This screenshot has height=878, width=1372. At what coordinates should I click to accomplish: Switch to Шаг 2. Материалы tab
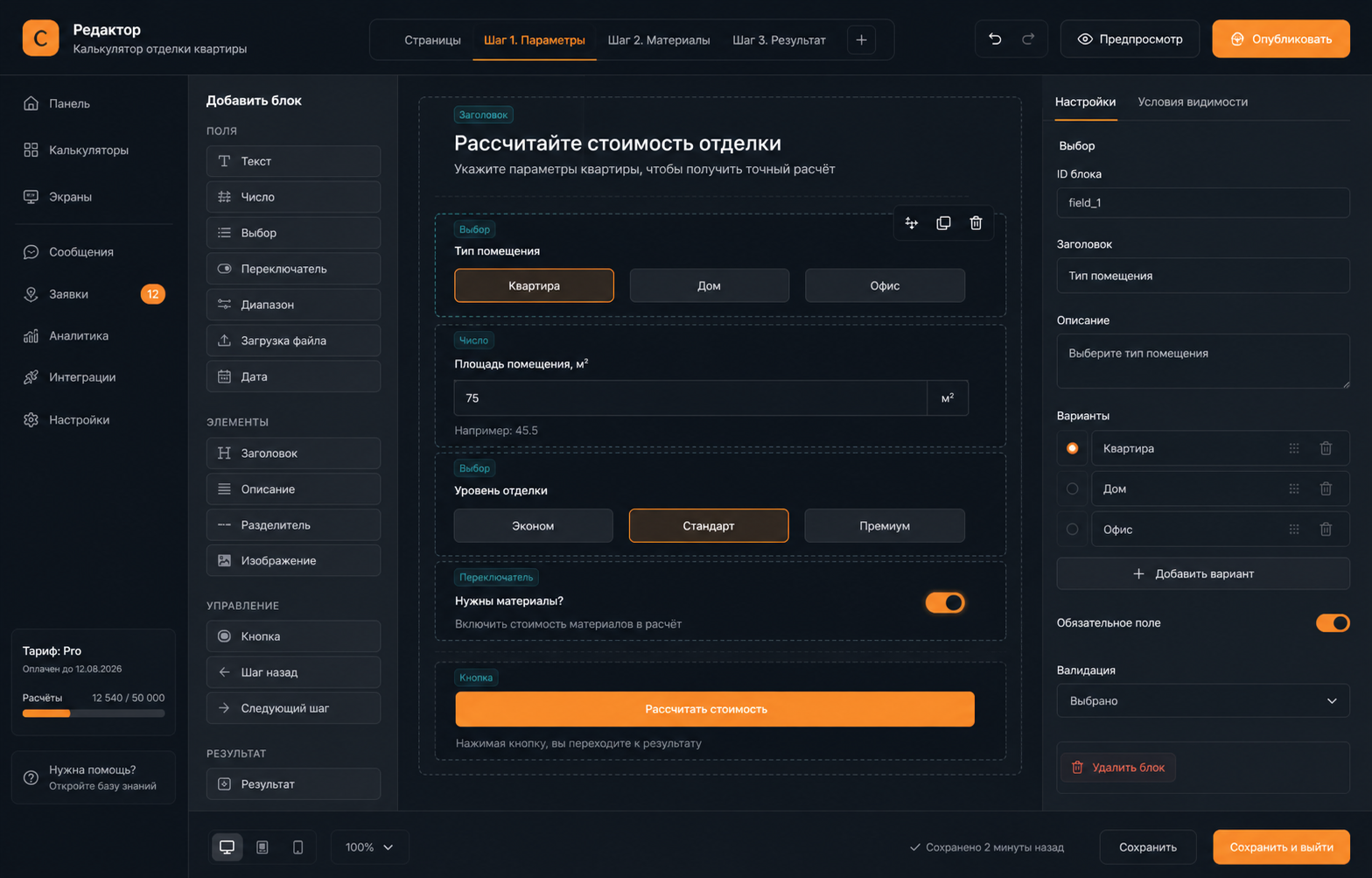[659, 40]
